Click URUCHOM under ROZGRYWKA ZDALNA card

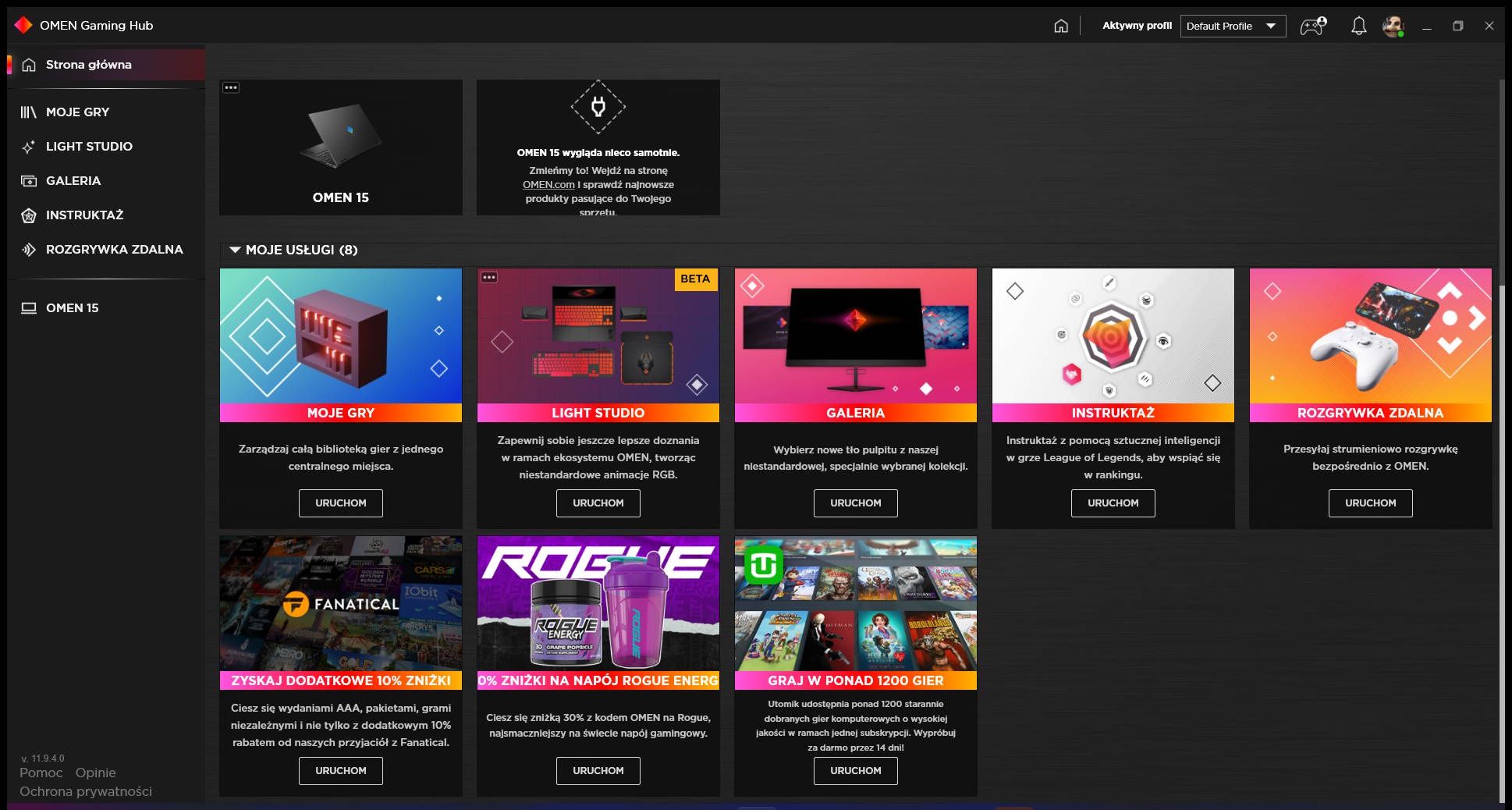tap(1371, 503)
